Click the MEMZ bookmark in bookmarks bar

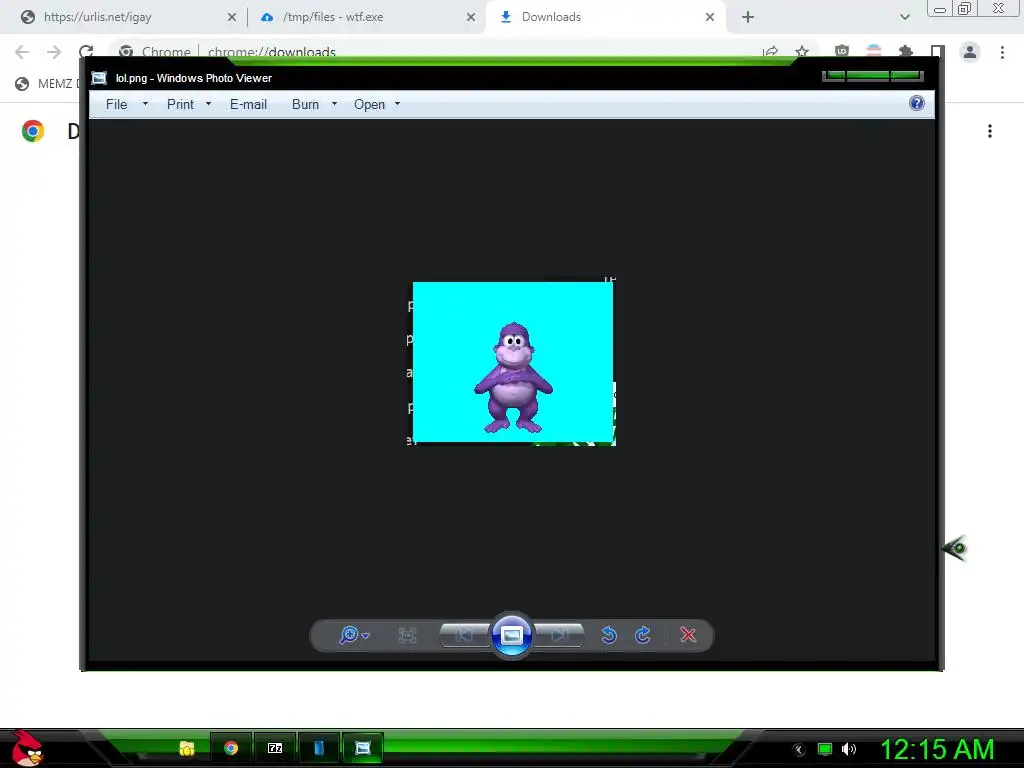click(x=46, y=84)
